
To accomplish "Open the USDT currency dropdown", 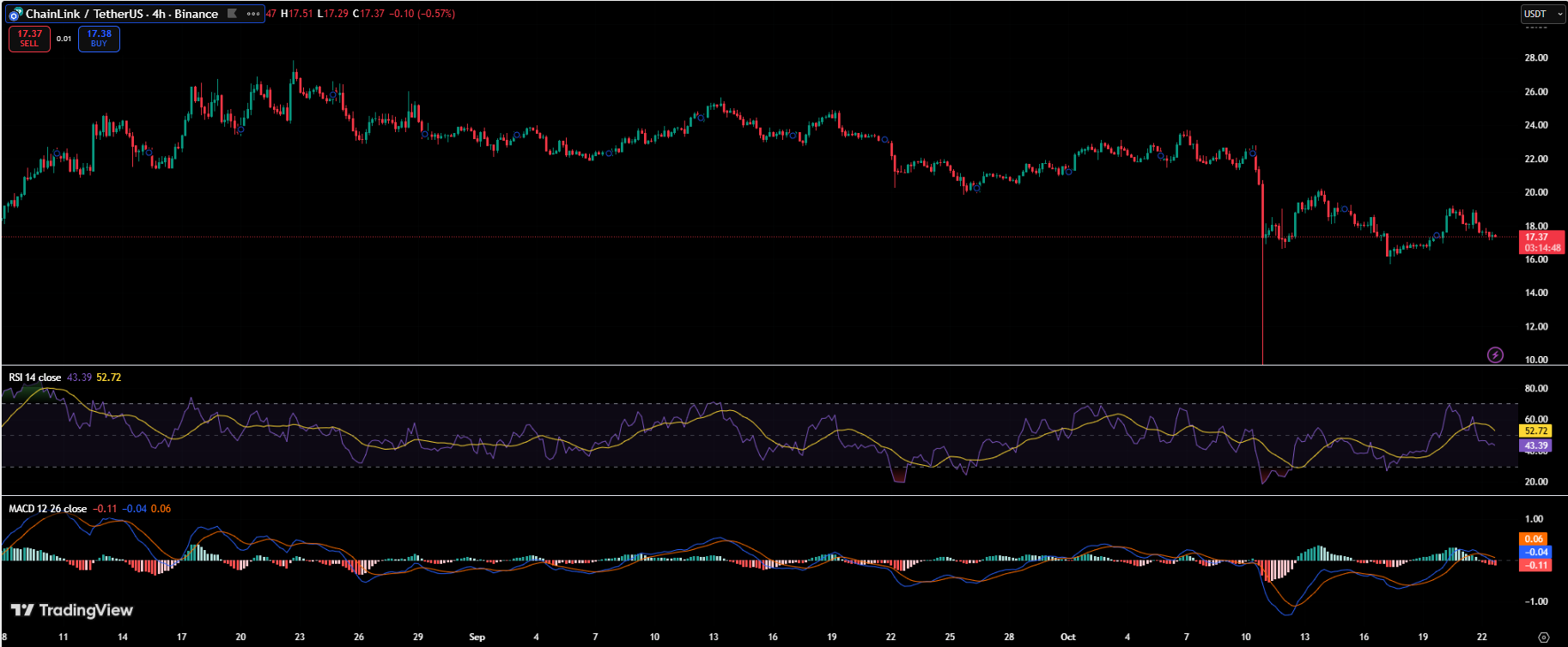I will pos(1542,14).
